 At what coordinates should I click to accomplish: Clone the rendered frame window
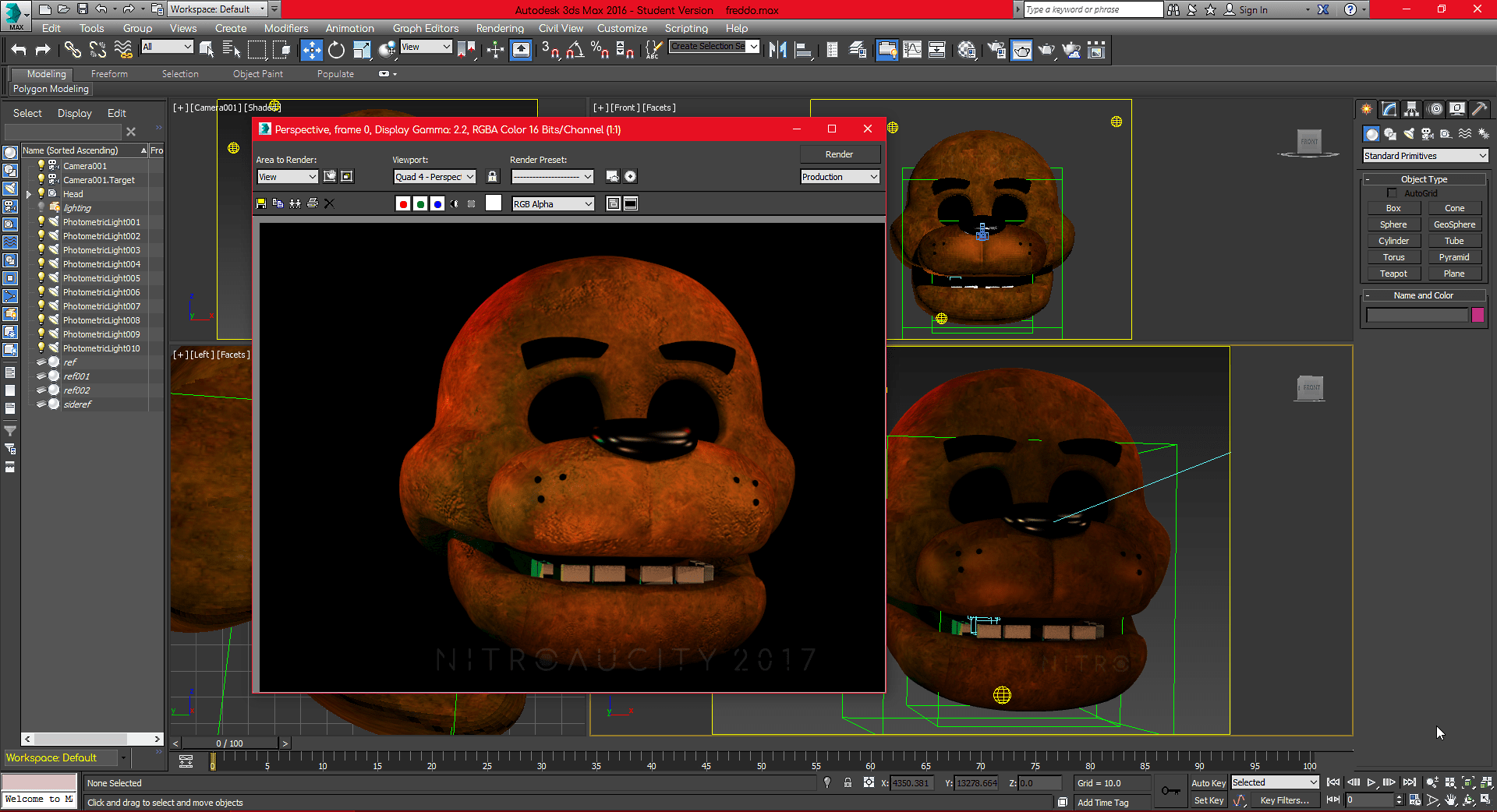[x=295, y=203]
